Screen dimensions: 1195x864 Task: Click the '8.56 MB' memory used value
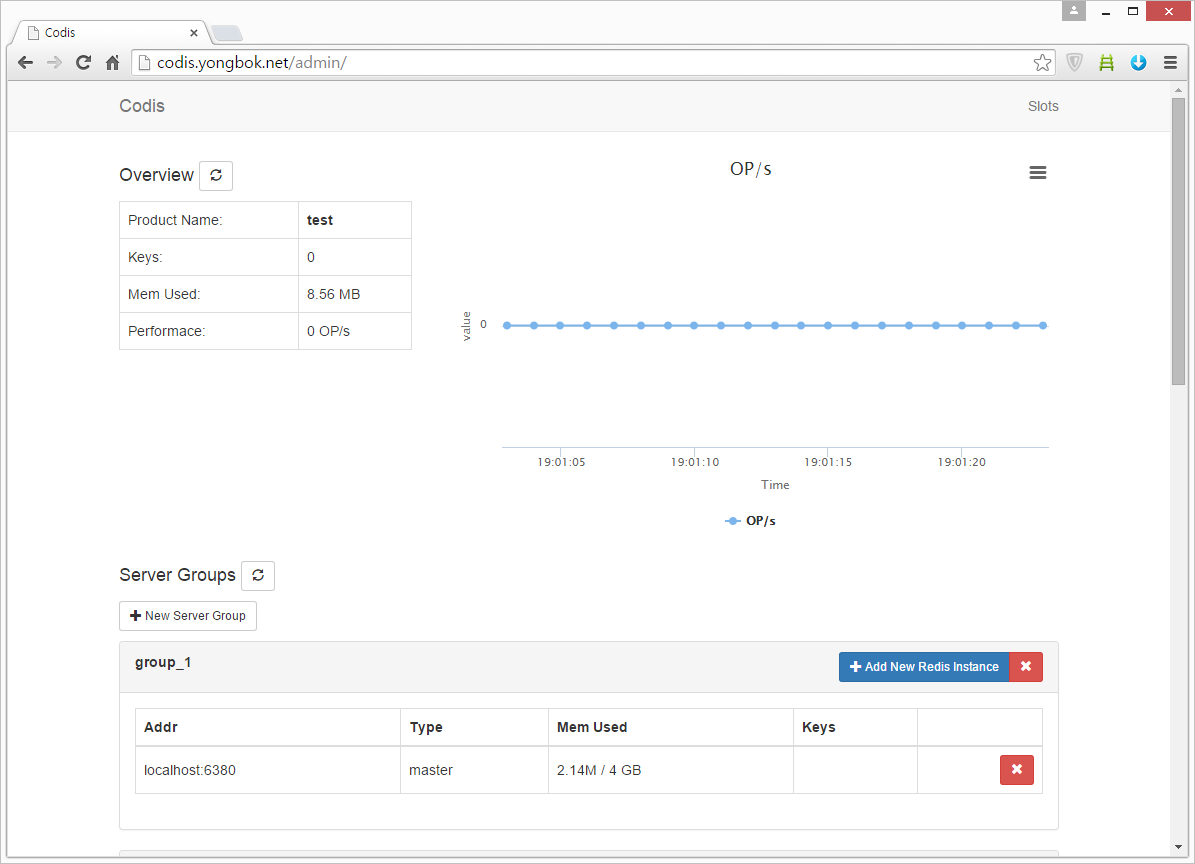[x=333, y=294]
